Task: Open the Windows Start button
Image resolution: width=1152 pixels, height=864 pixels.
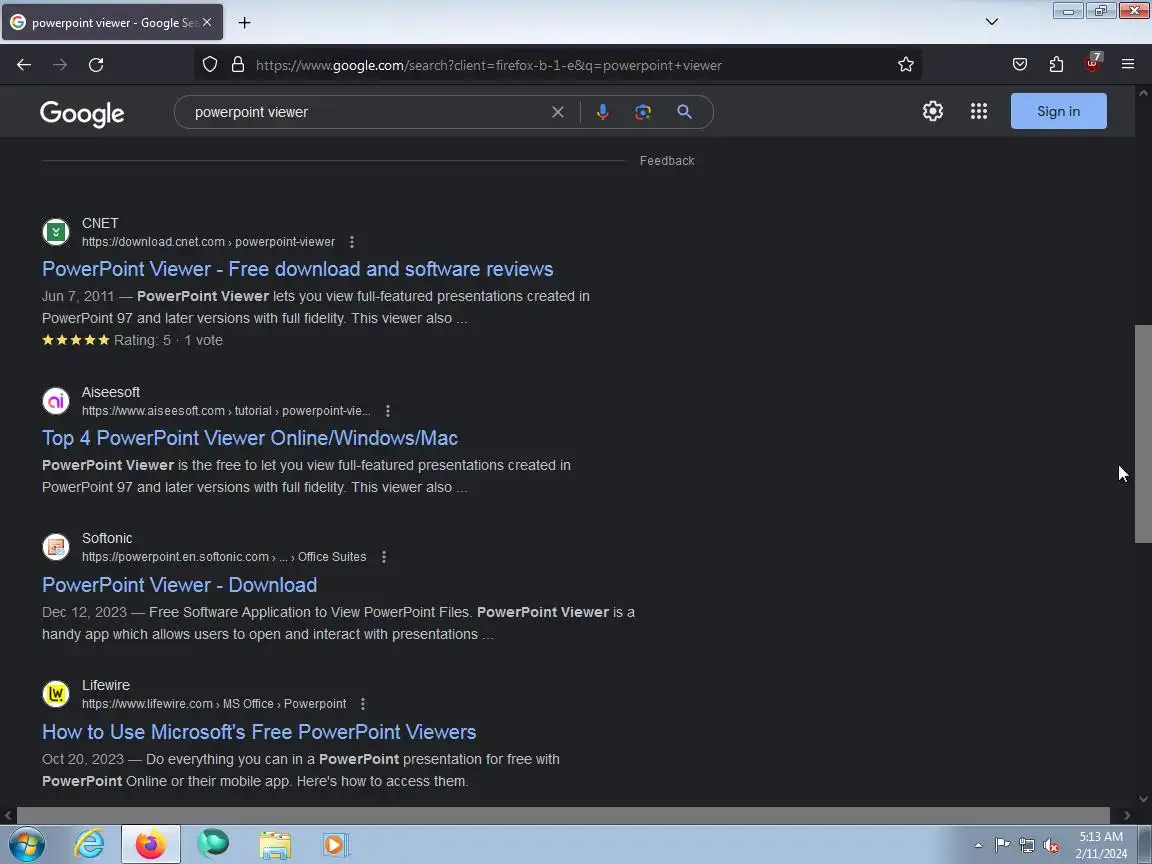Action: pyautogui.click(x=26, y=844)
